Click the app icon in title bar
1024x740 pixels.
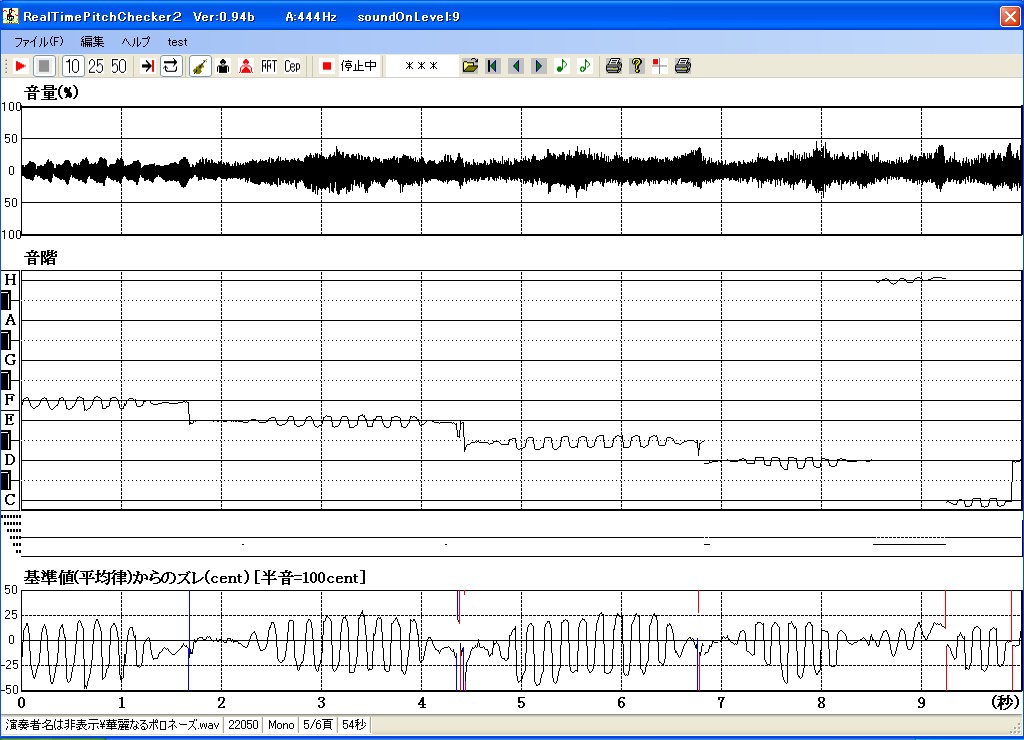pos(10,16)
